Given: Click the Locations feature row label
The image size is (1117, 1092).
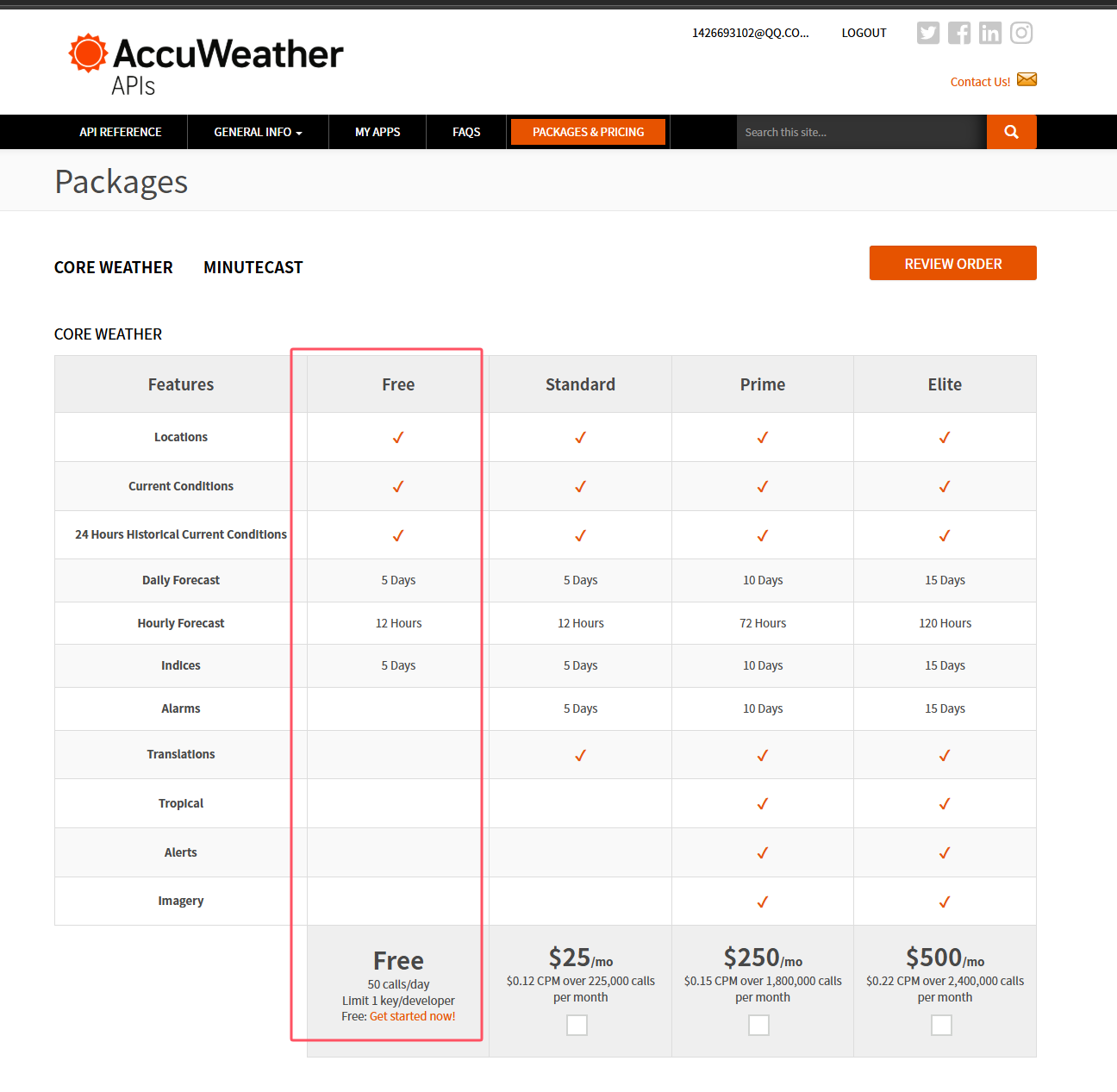Looking at the screenshot, I should [x=181, y=437].
